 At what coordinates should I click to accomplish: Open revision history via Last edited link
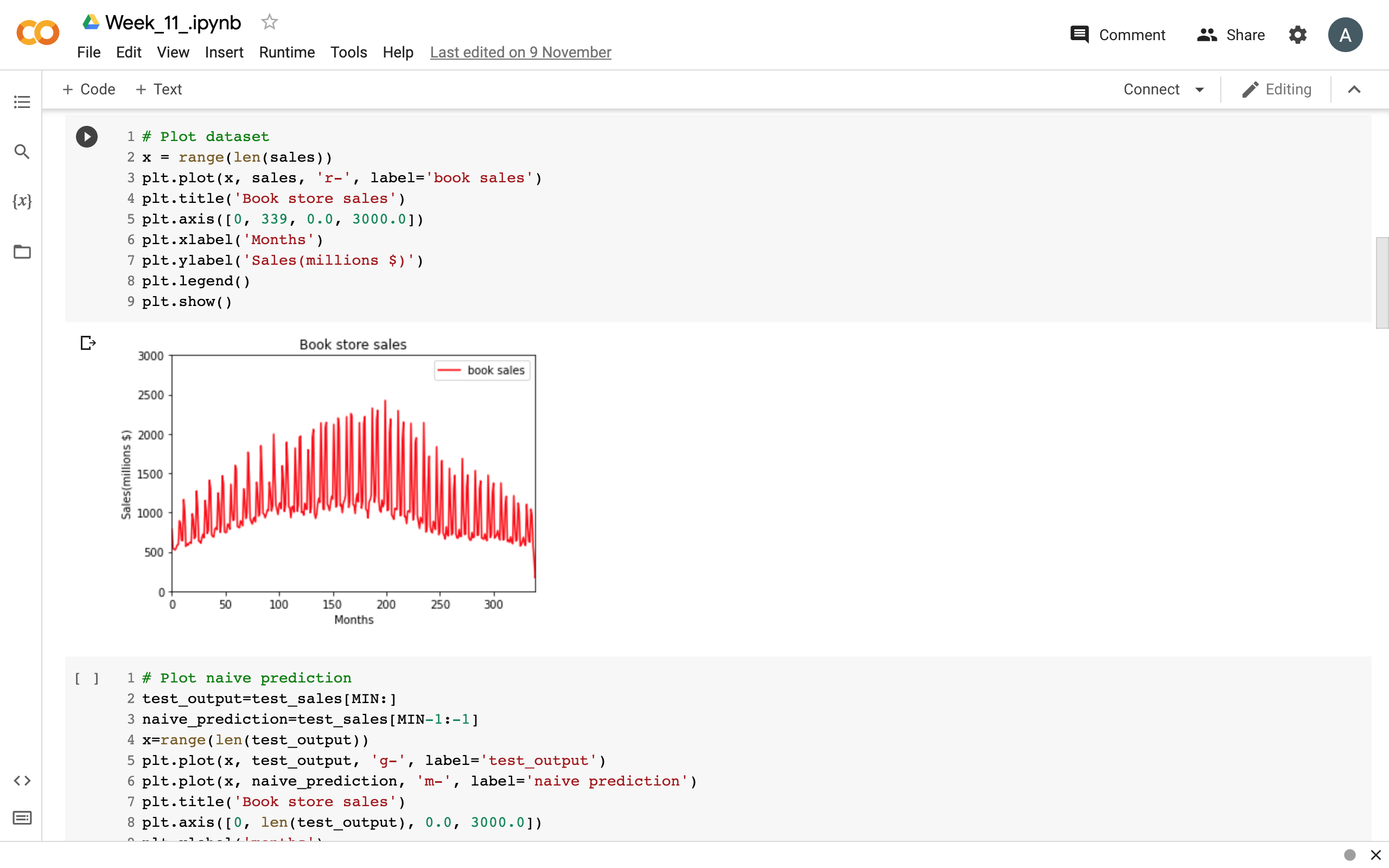pyautogui.click(x=520, y=52)
